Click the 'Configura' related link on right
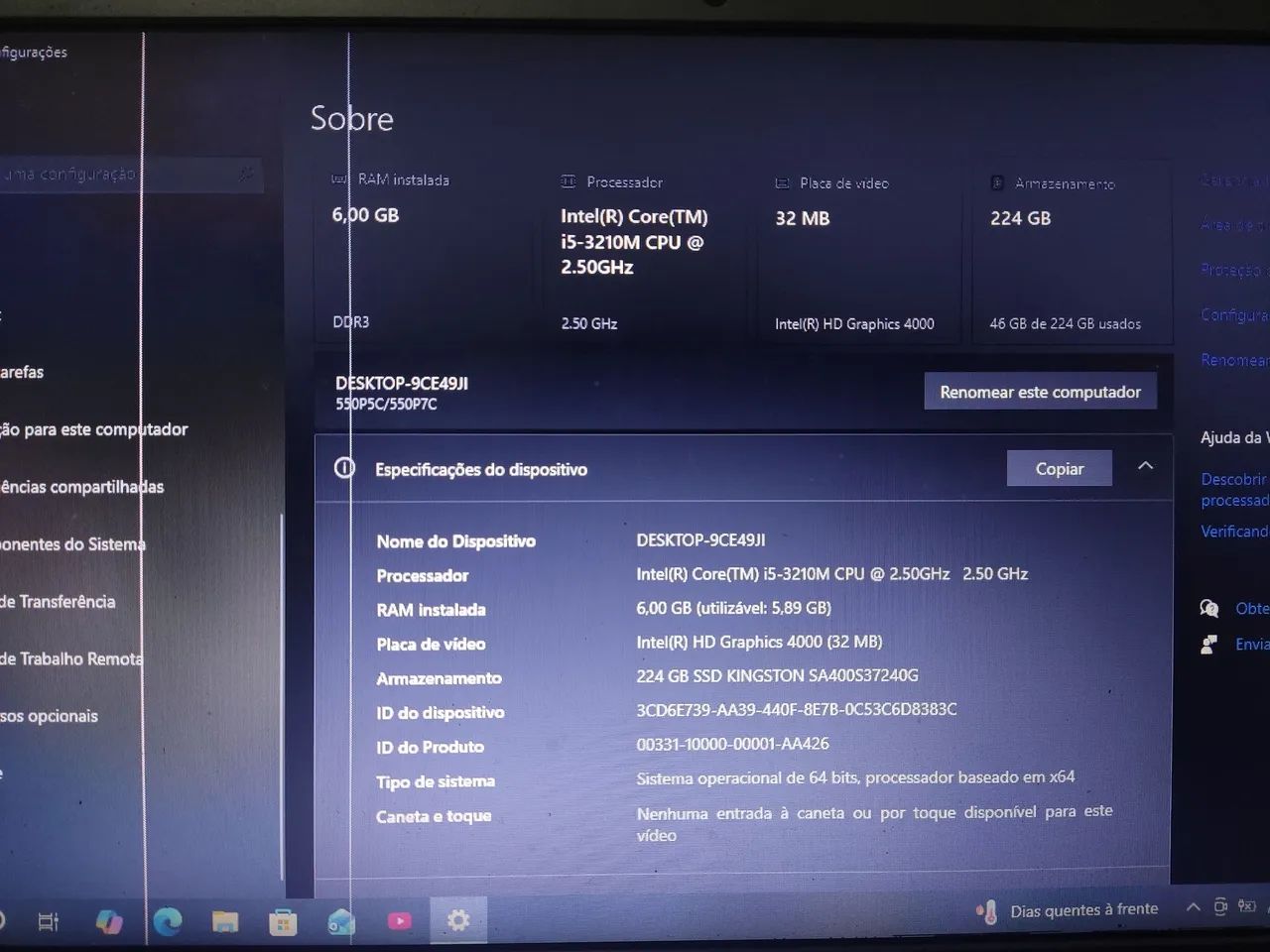Screen dimensions: 1270x952 (x=1234, y=314)
